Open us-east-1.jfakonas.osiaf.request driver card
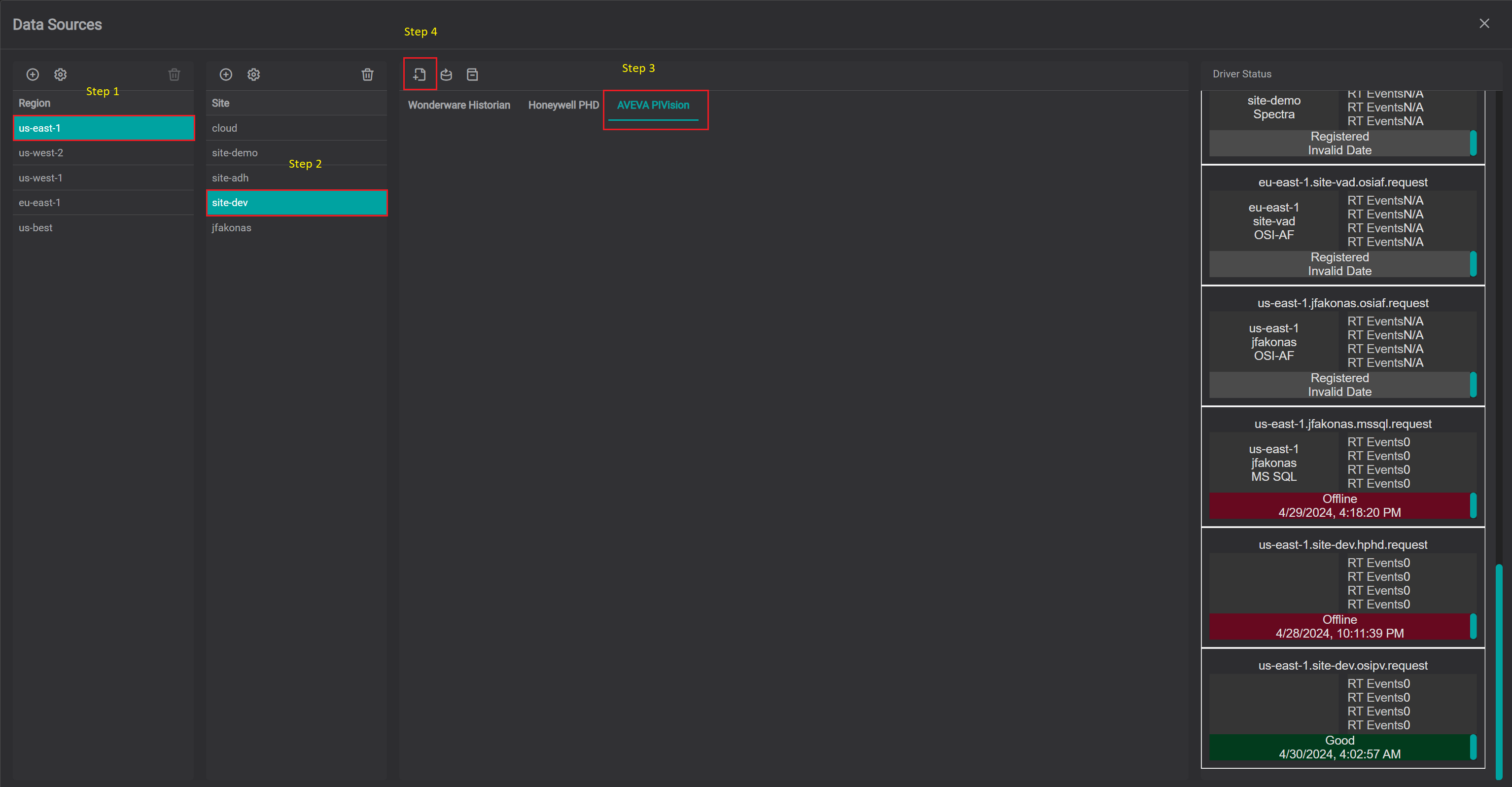The width and height of the screenshot is (1512, 787). point(1343,347)
